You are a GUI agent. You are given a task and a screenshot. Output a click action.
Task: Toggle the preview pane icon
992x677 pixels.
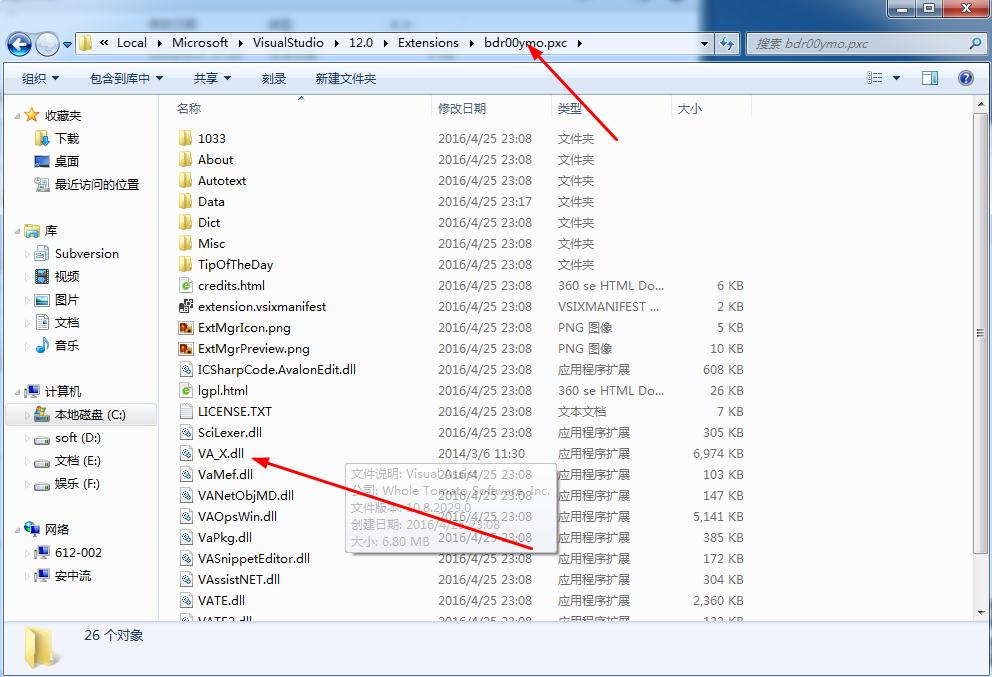[930, 78]
